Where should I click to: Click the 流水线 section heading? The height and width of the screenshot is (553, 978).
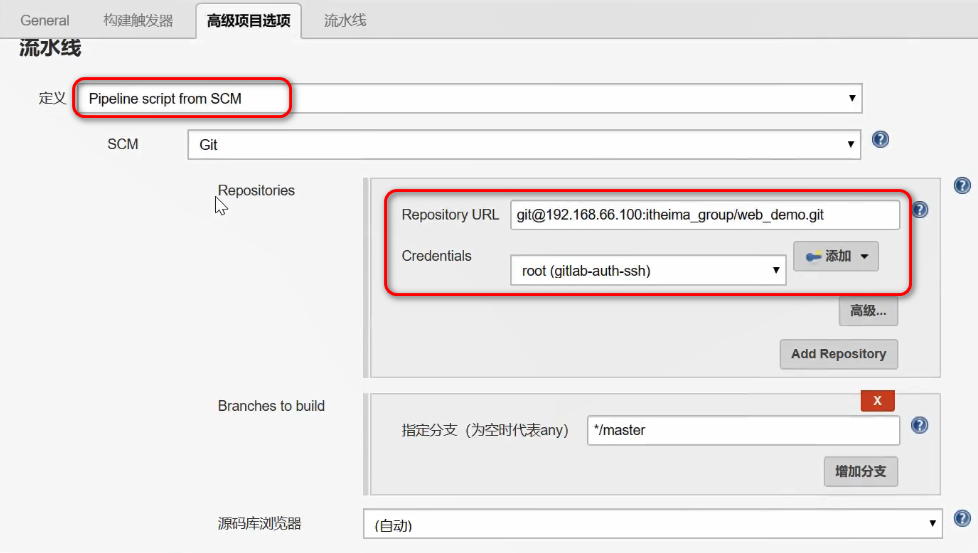(x=50, y=48)
